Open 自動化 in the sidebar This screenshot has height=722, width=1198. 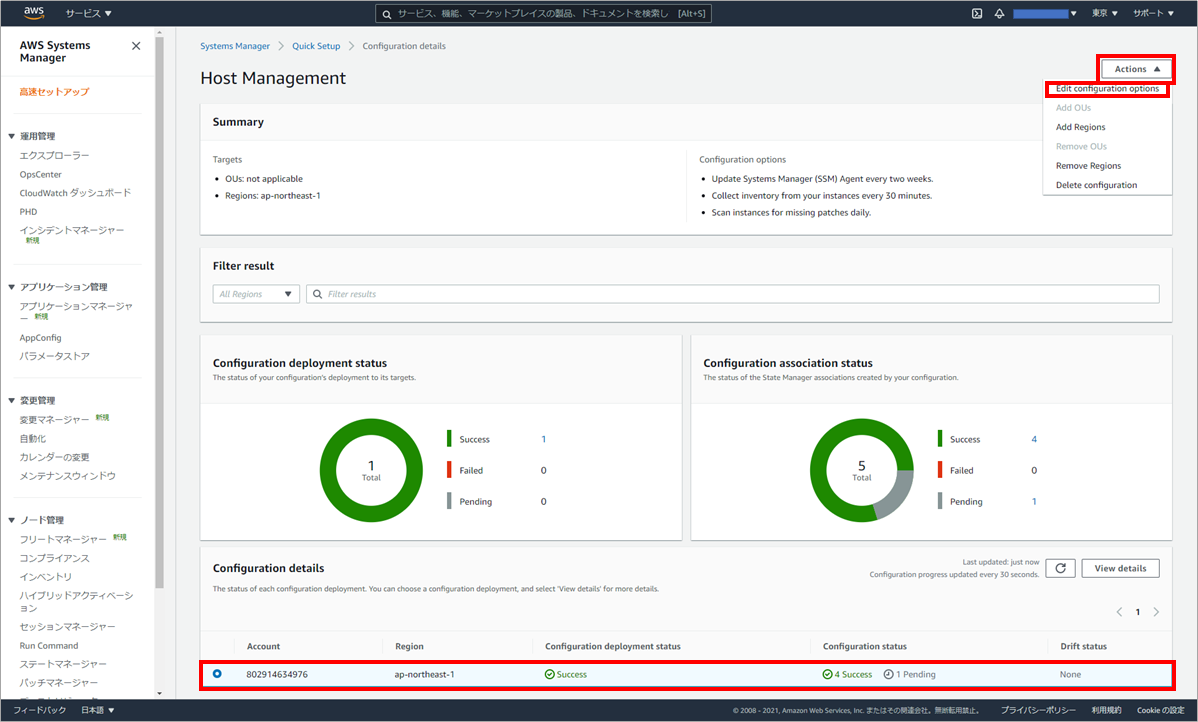pos(33,439)
